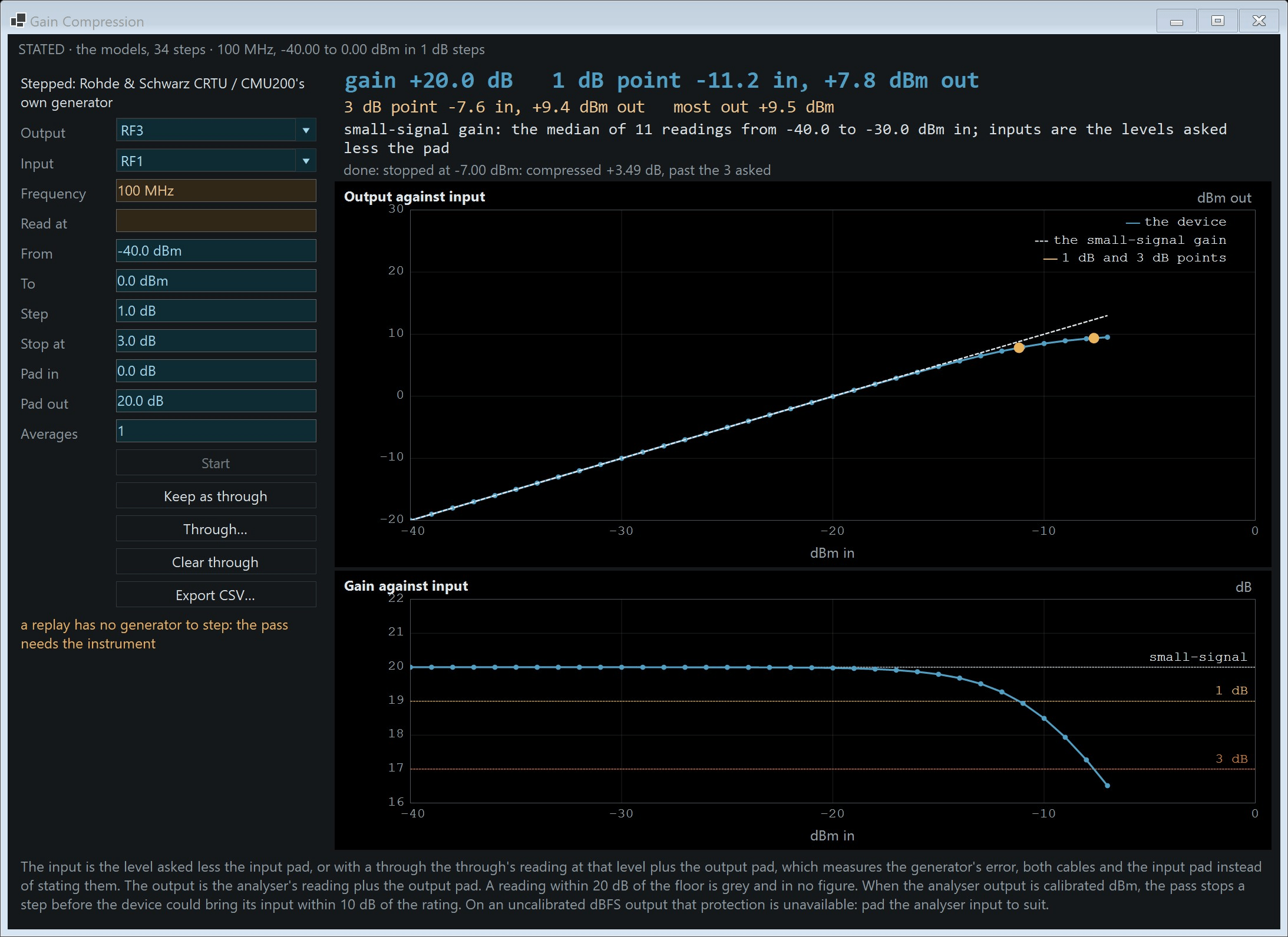Open the Input port dropdown arrow
The image size is (1288, 937).
306,161
